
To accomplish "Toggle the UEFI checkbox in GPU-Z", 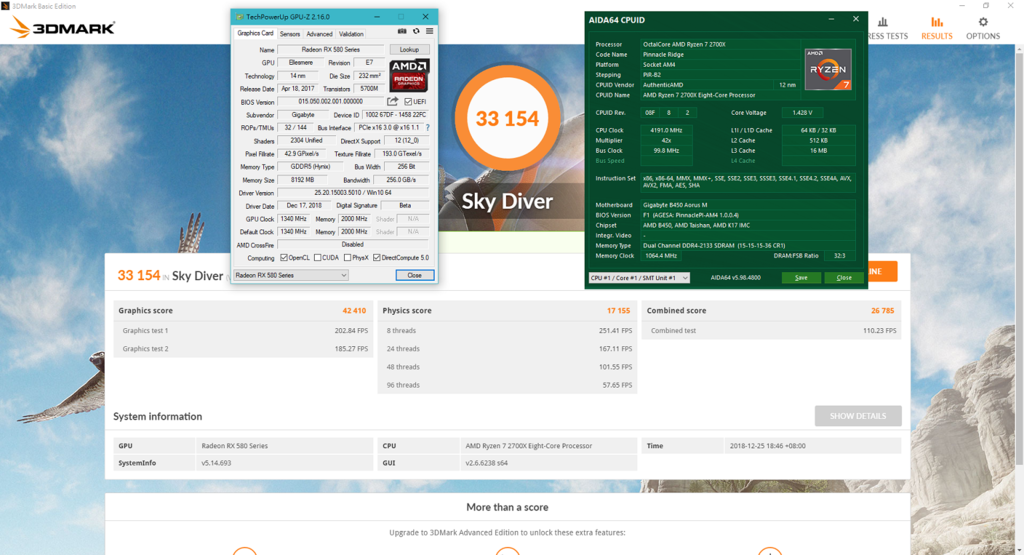I will (x=408, y=102).
